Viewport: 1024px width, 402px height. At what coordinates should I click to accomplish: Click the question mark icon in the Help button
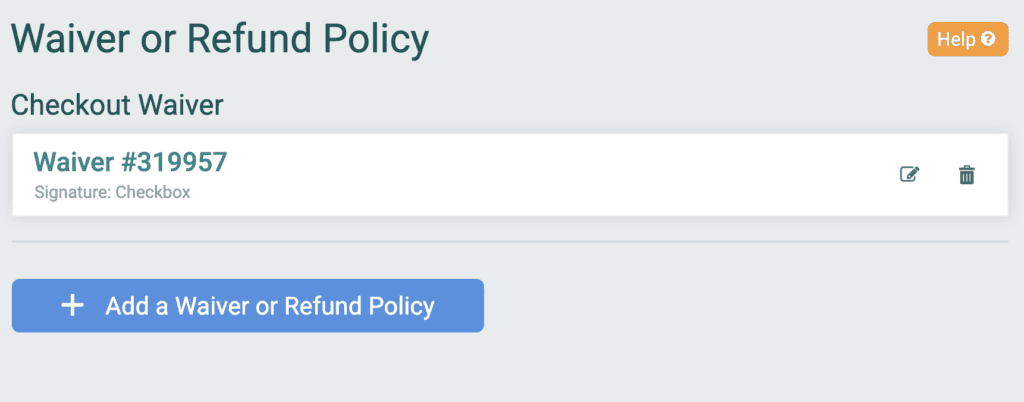tap(988, 39)
